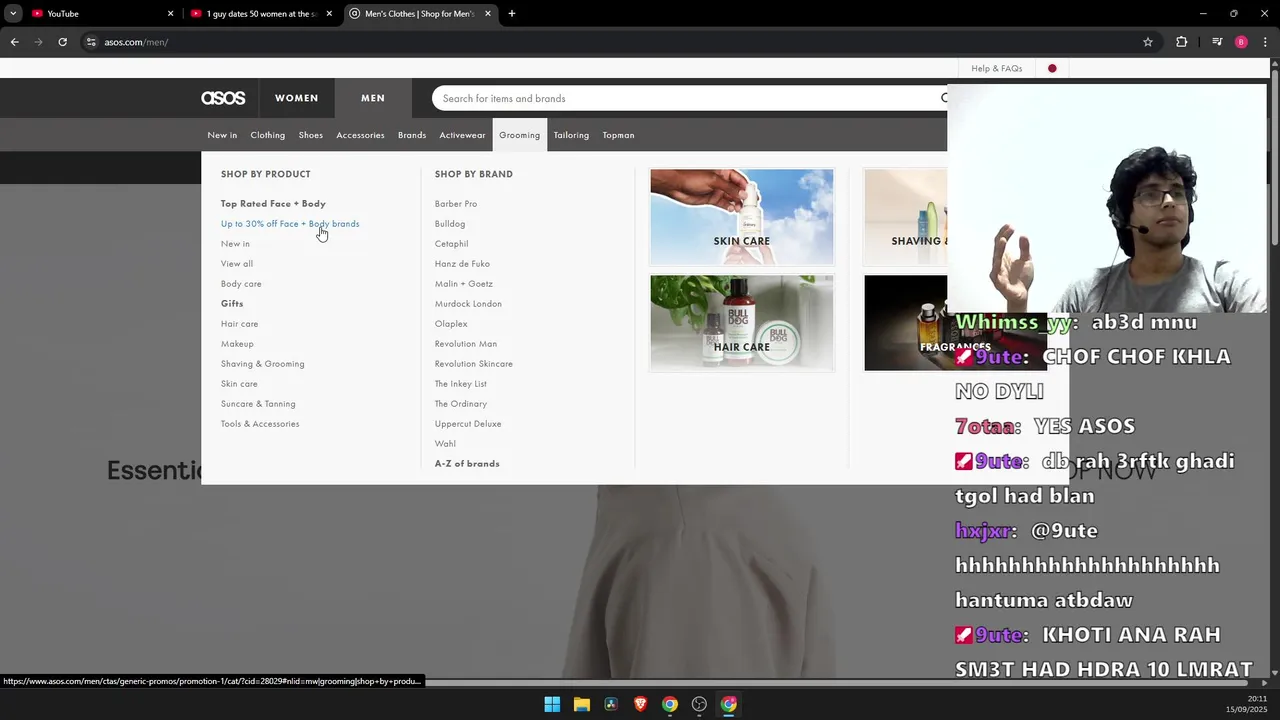This screenshot has height=720, width=1280.
Task: Close the Men's Clothes ASOS tab
Action: click(488, 14)
